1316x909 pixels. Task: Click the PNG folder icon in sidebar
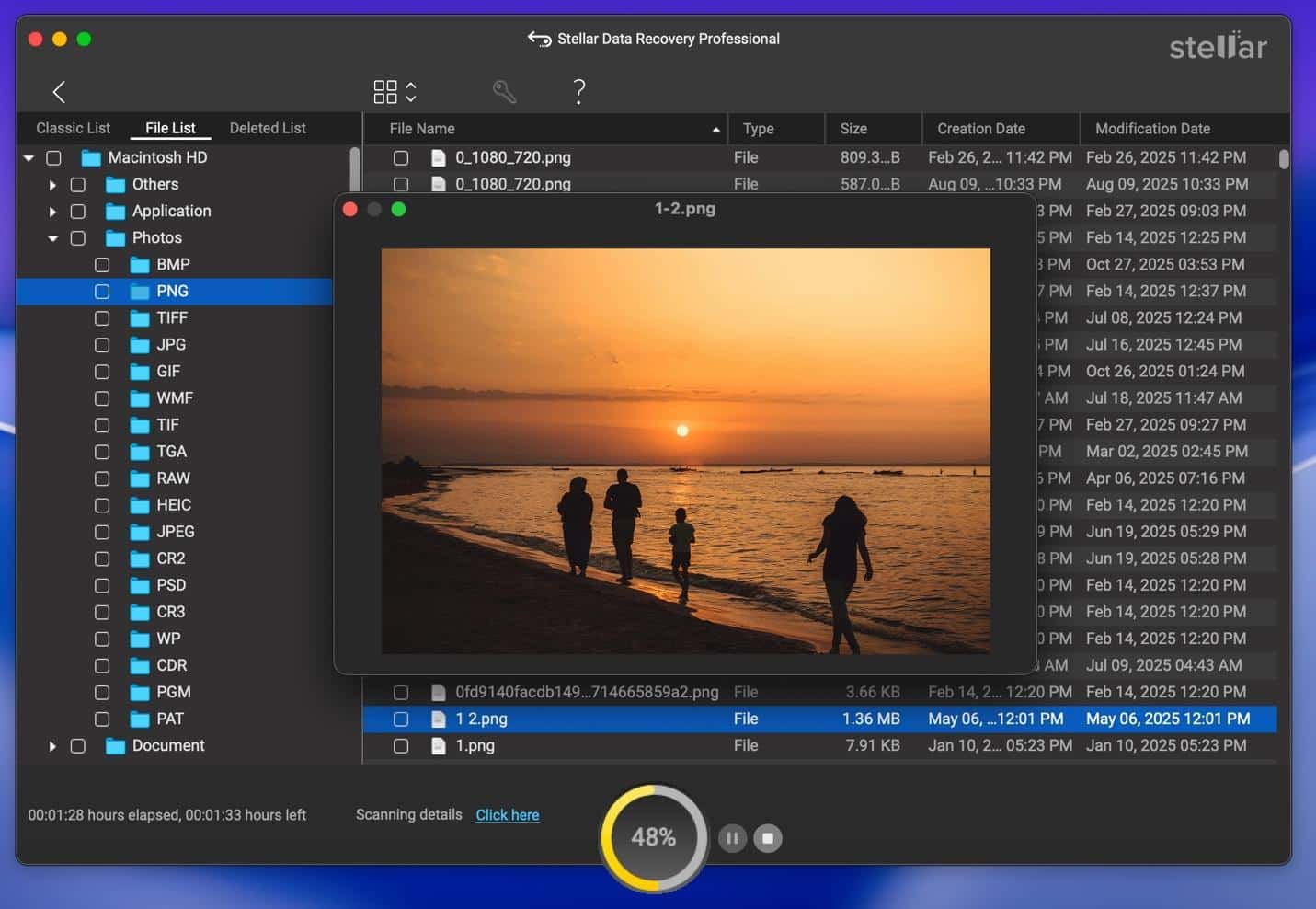[x=139, y=291]
